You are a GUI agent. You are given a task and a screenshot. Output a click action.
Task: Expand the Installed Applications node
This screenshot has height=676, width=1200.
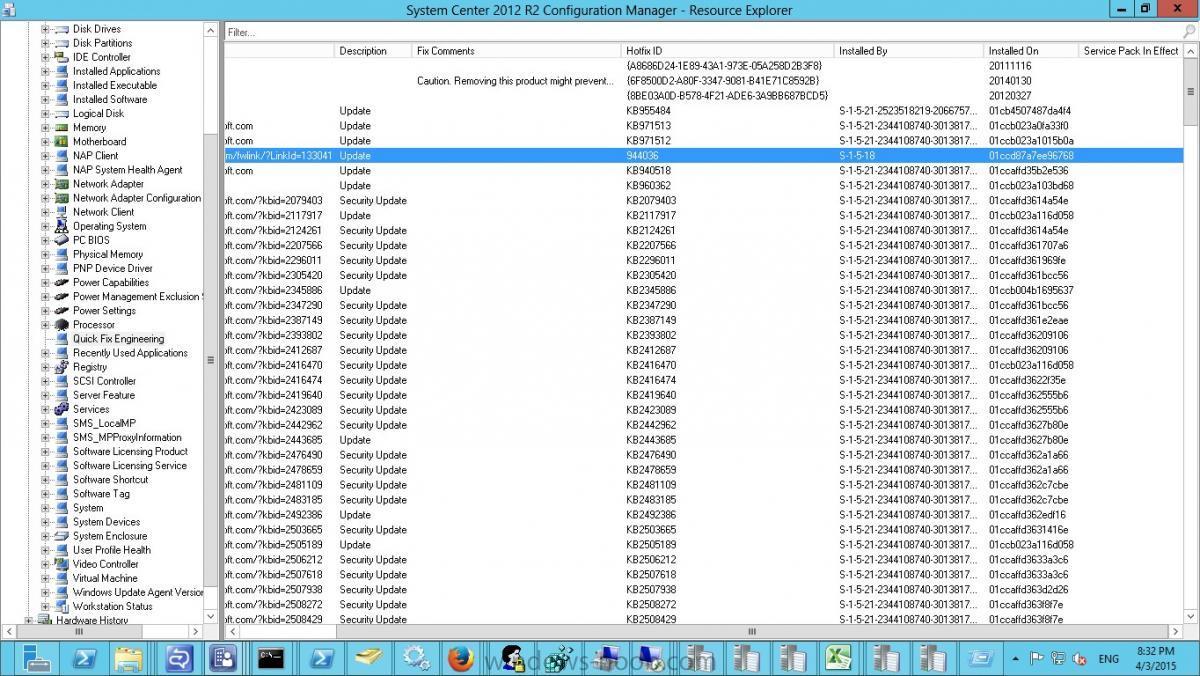coord(45,71)
